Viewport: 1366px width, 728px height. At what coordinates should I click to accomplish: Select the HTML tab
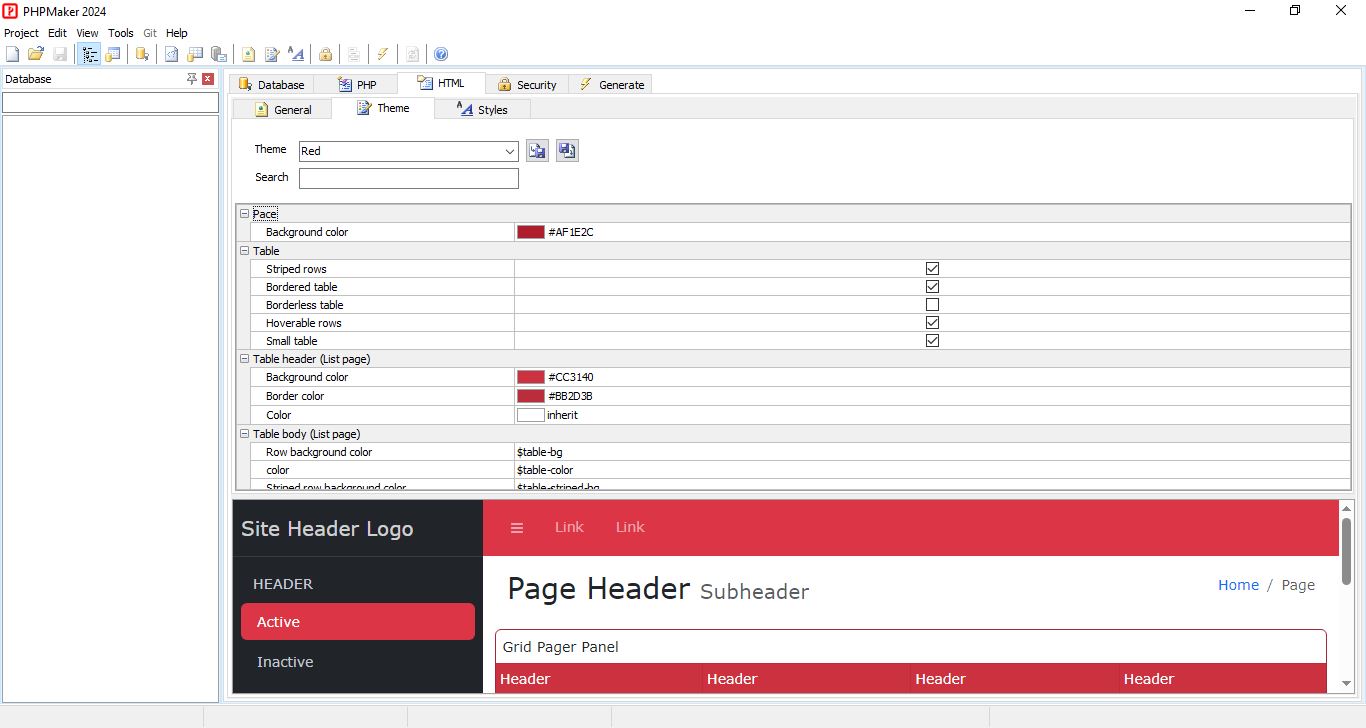click(x=441, y=83)
